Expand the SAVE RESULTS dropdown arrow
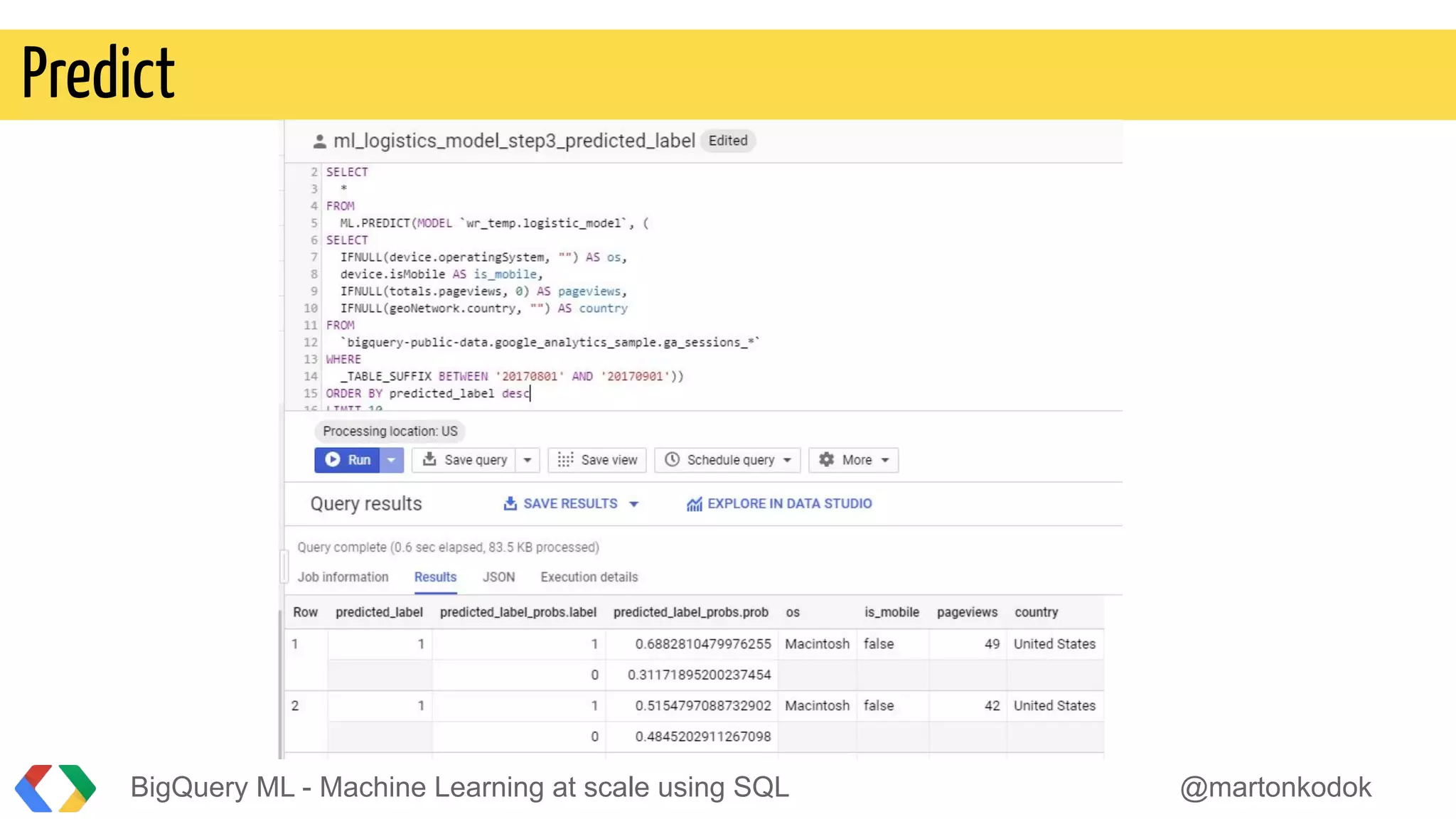 [x=634, y=504]
